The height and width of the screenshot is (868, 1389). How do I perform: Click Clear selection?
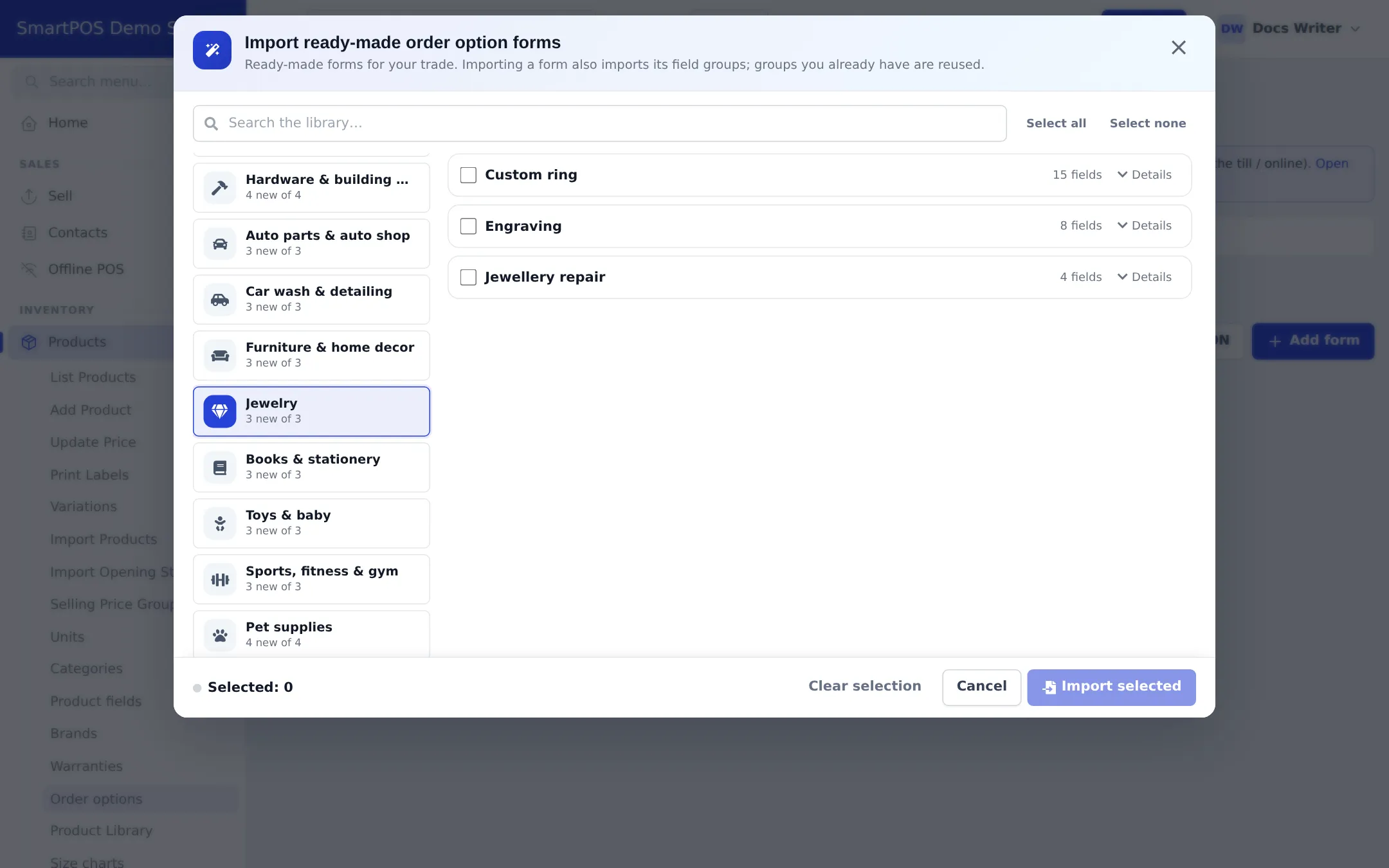pyautogui.click(x=864, y=686)
